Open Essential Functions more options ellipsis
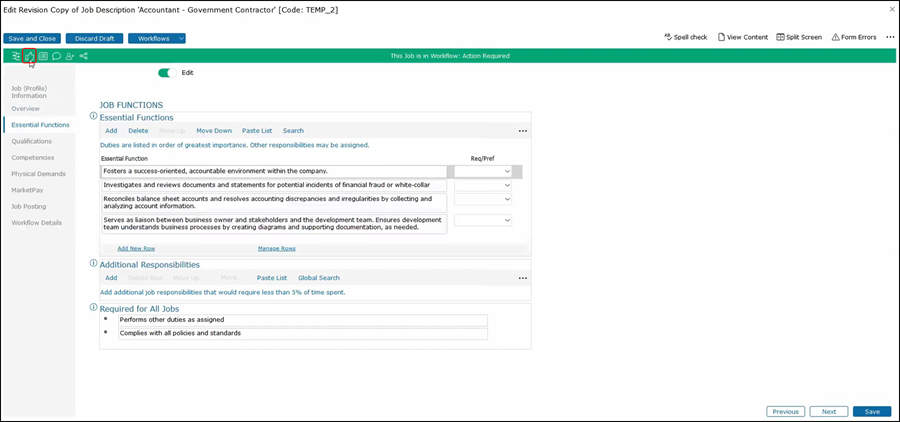The image size is (900, 422). [522, 130]
